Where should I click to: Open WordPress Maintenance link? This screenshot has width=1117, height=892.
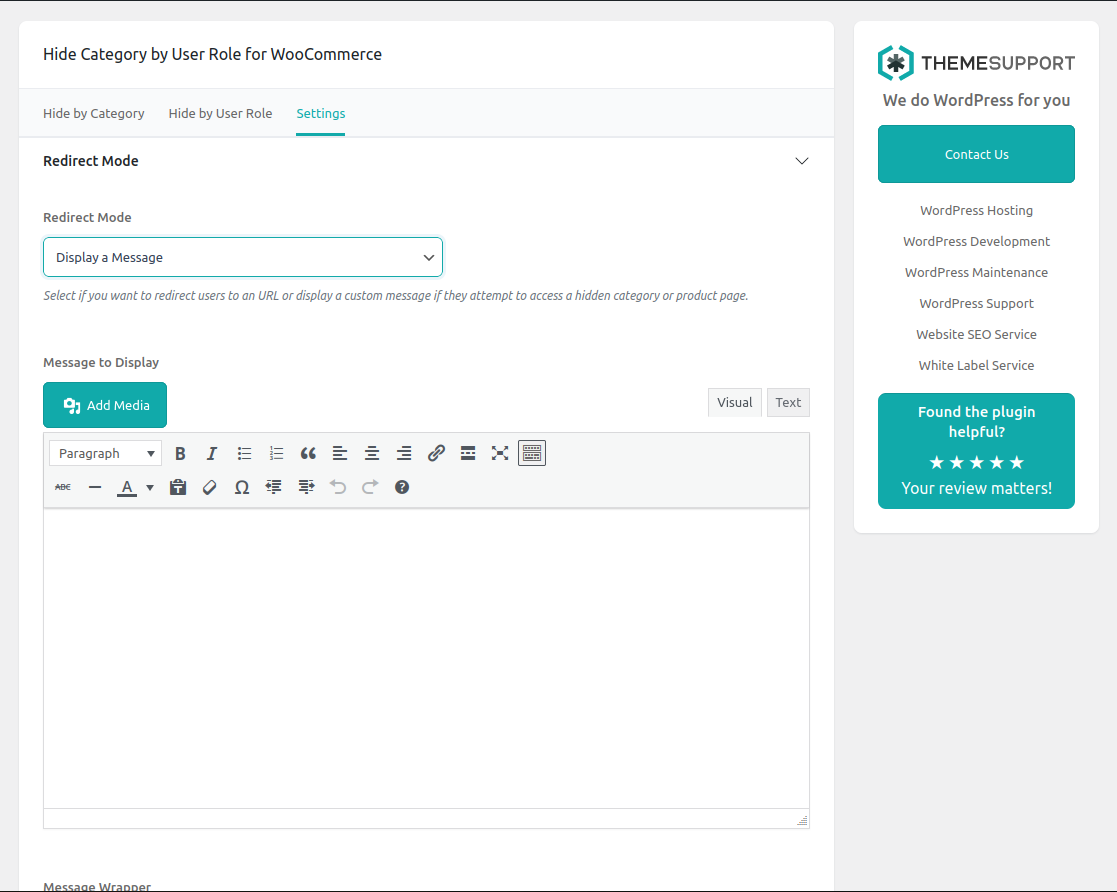click(x=976, y=272)
